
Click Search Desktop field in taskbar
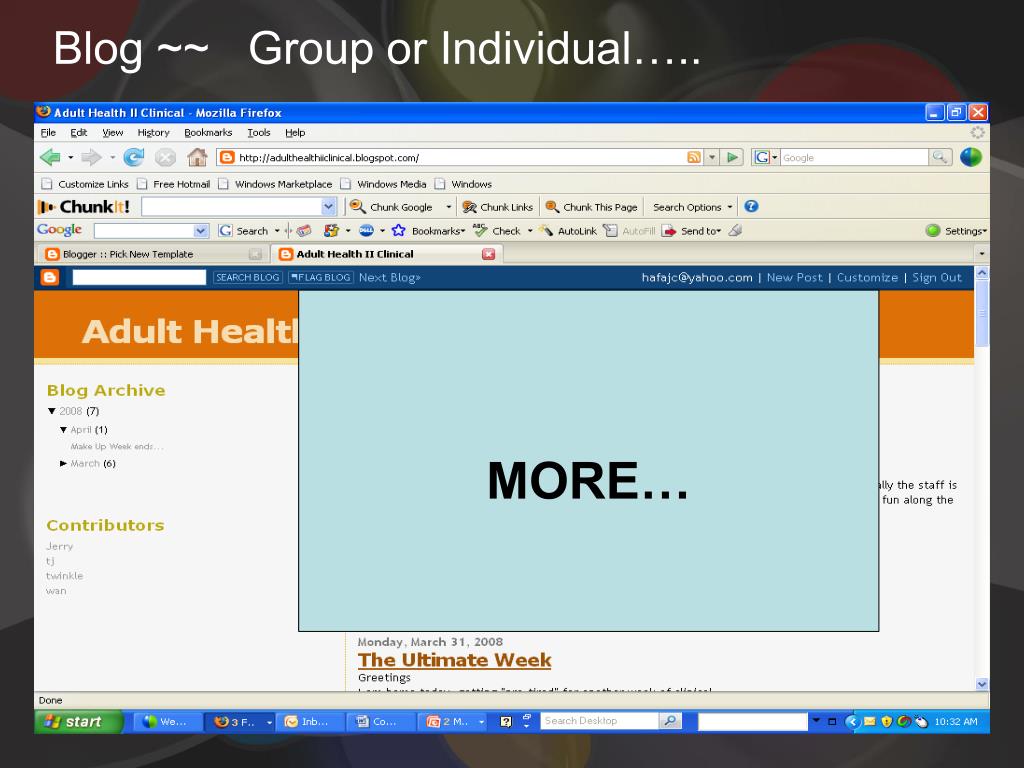599,721
